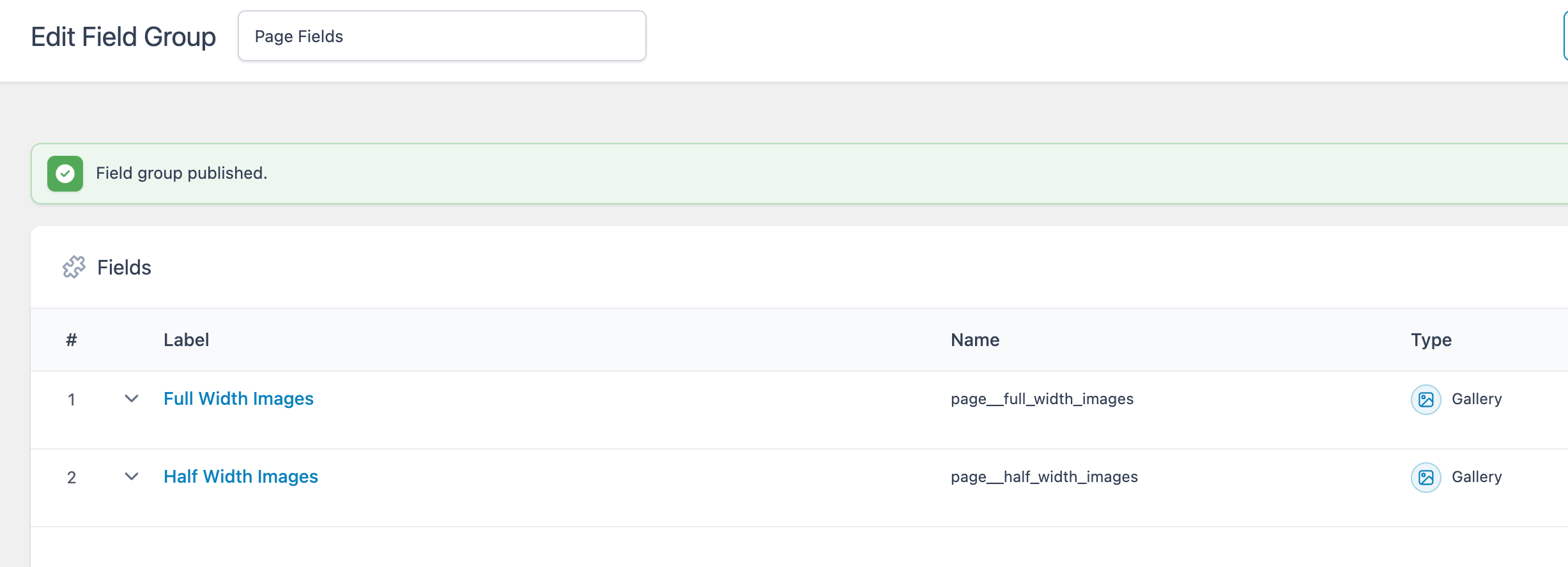
Task: Open the Half Width Images field link
Action: pyautogui.click(x=241, y=477)
